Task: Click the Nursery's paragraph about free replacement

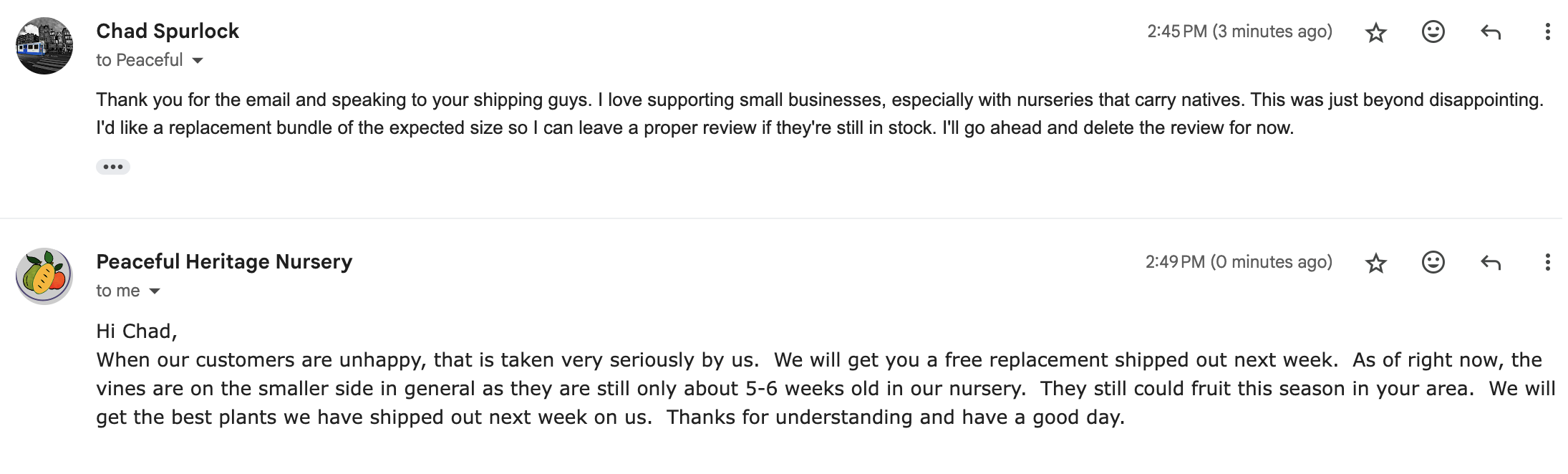Action: [826, 388]
